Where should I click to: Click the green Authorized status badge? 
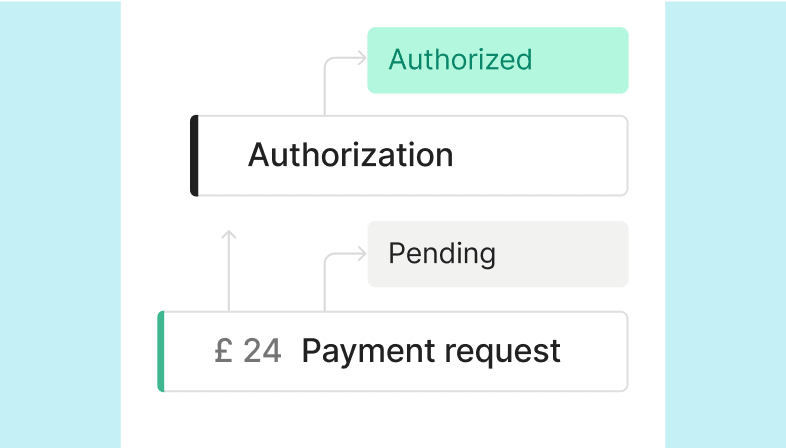(x=498, y=60)
